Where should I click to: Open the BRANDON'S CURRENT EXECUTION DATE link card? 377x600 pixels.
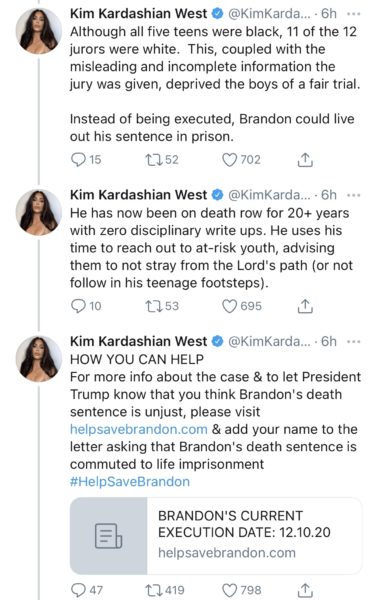216,536
